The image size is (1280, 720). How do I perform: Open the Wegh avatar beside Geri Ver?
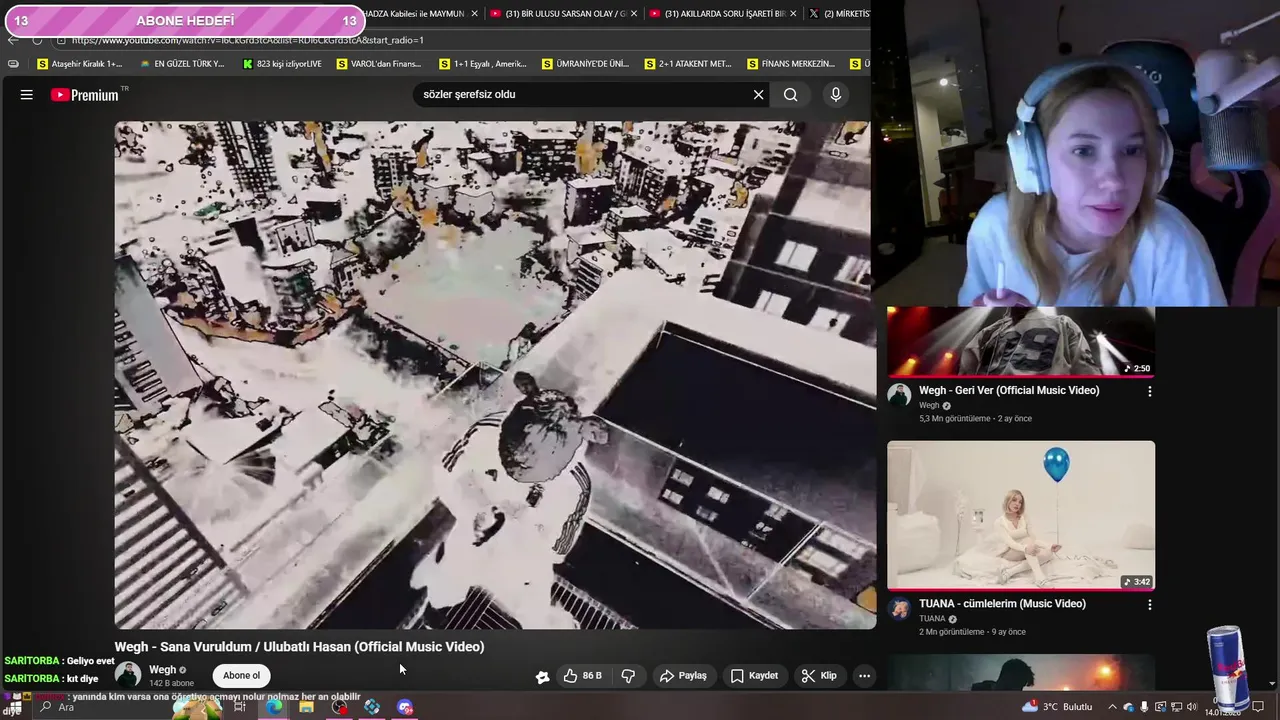pos(899,395)
